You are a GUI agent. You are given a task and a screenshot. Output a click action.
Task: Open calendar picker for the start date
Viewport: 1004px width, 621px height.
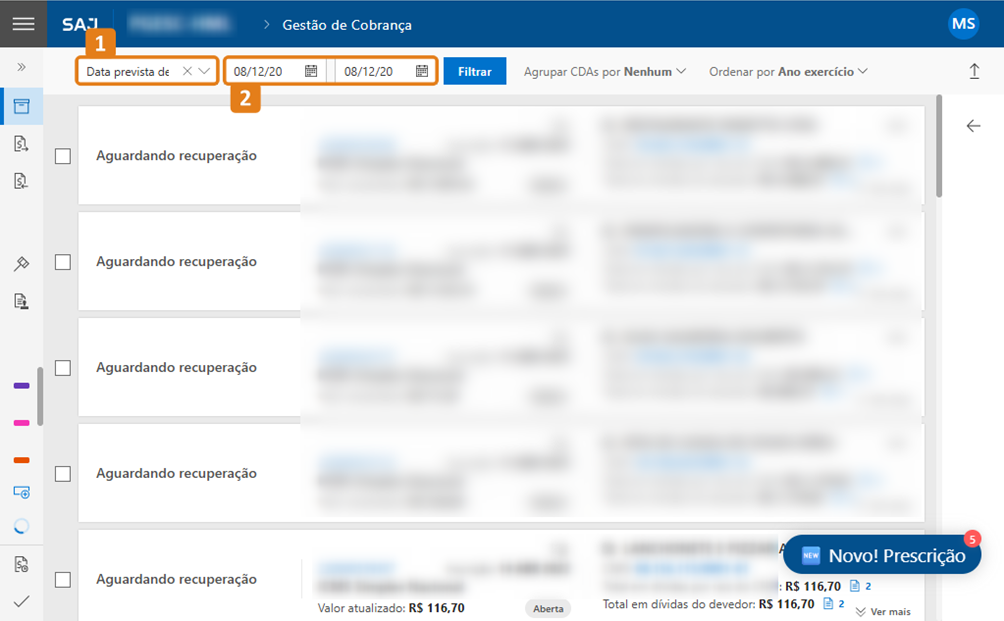click(x=311, y=71)
